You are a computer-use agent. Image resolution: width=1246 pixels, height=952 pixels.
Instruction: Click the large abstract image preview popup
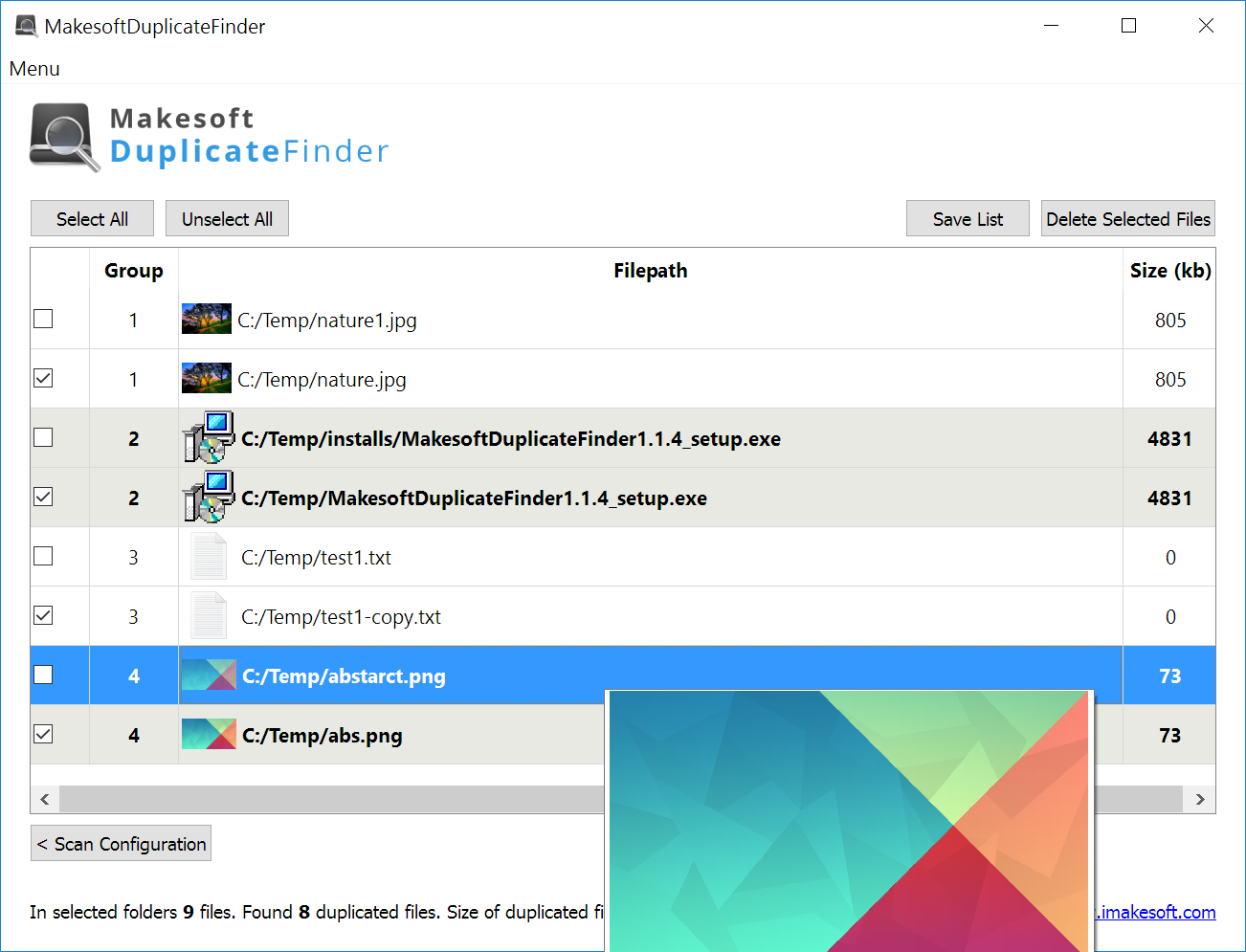click(850, 821)
